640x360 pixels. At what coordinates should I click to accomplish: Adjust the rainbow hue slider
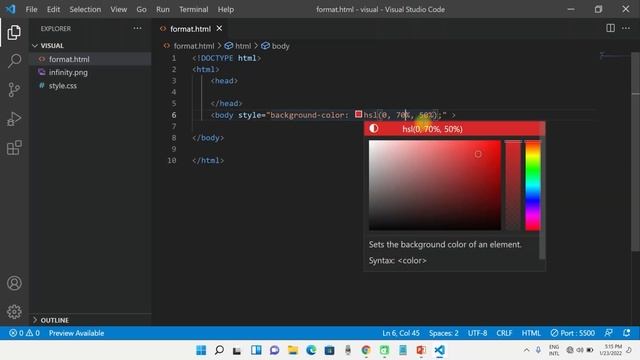coord(532,185)
